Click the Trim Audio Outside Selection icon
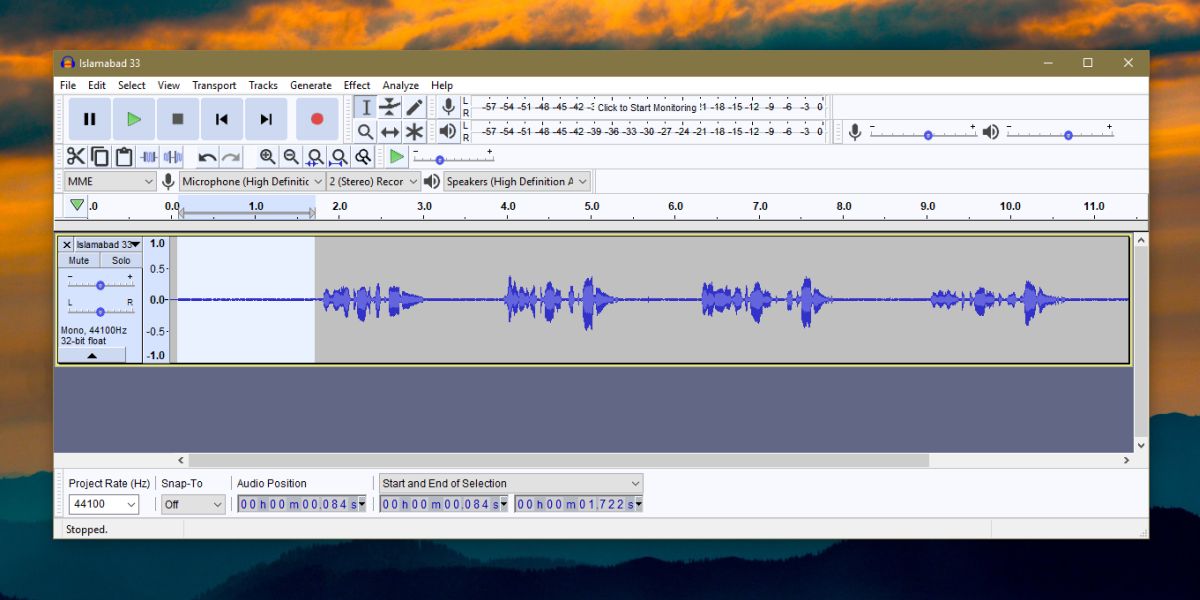1200x600 pixels. pos(148,156)
